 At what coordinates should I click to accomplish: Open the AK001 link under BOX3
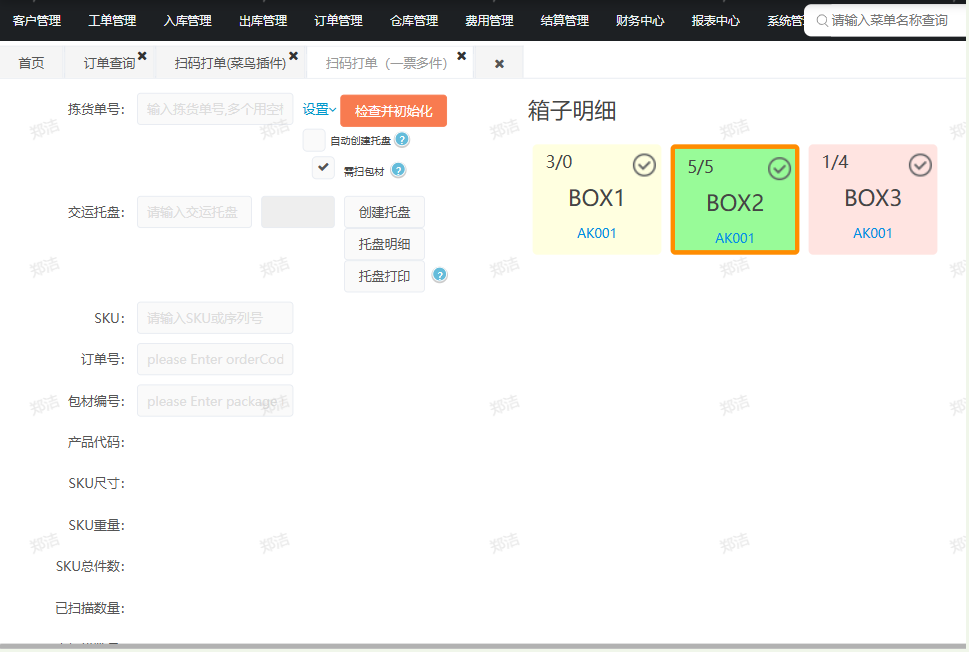(873, 233)
